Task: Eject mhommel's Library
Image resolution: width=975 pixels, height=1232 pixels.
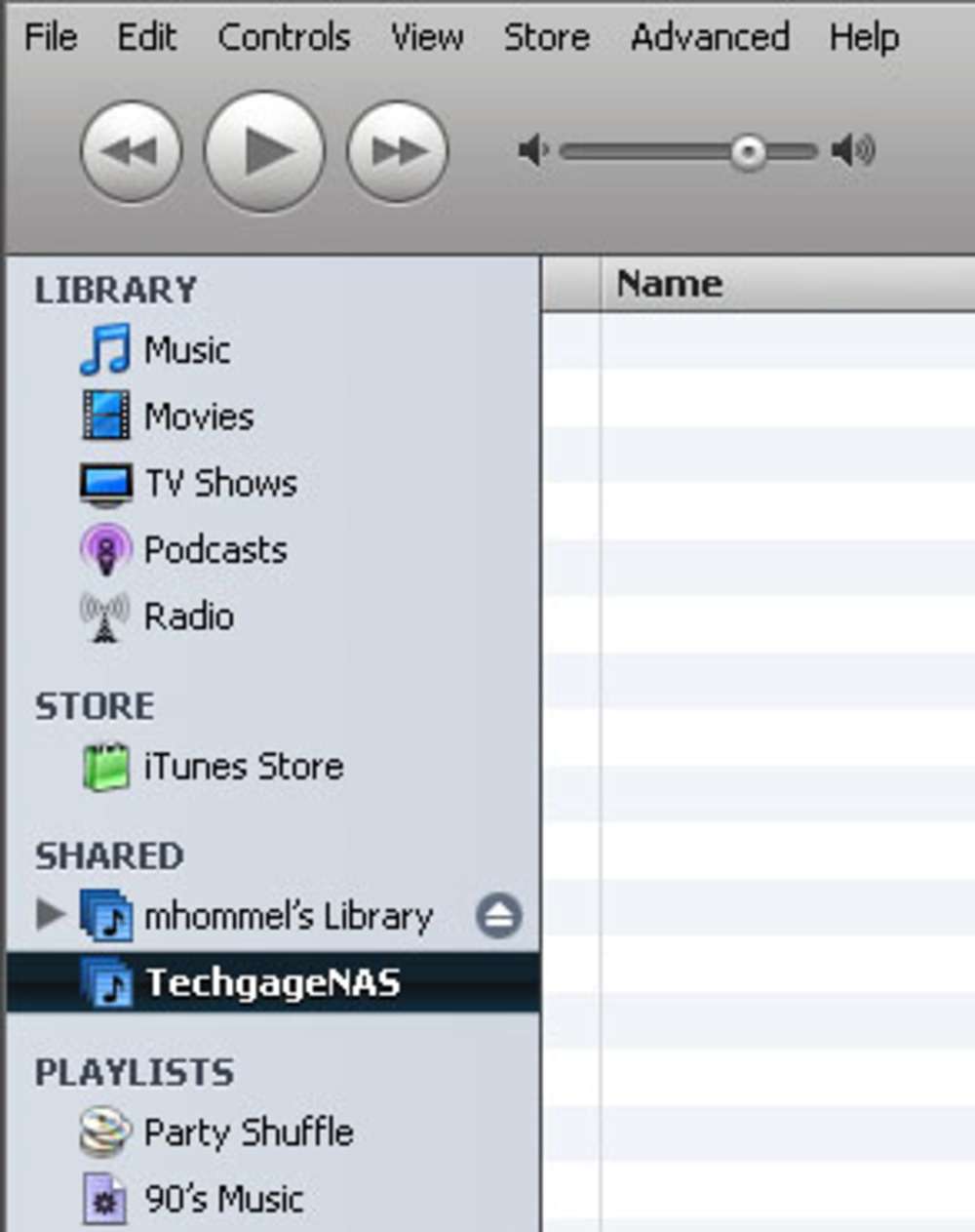Action: click(498, 916)
